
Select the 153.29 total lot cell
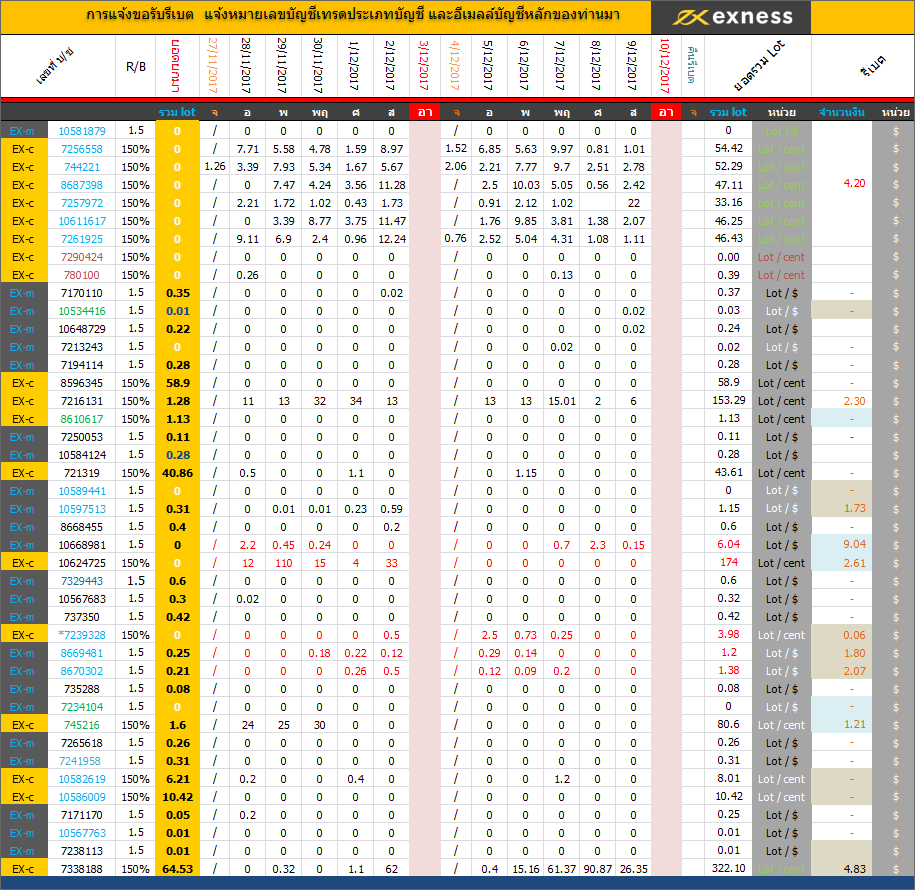[x=728, y=401]
